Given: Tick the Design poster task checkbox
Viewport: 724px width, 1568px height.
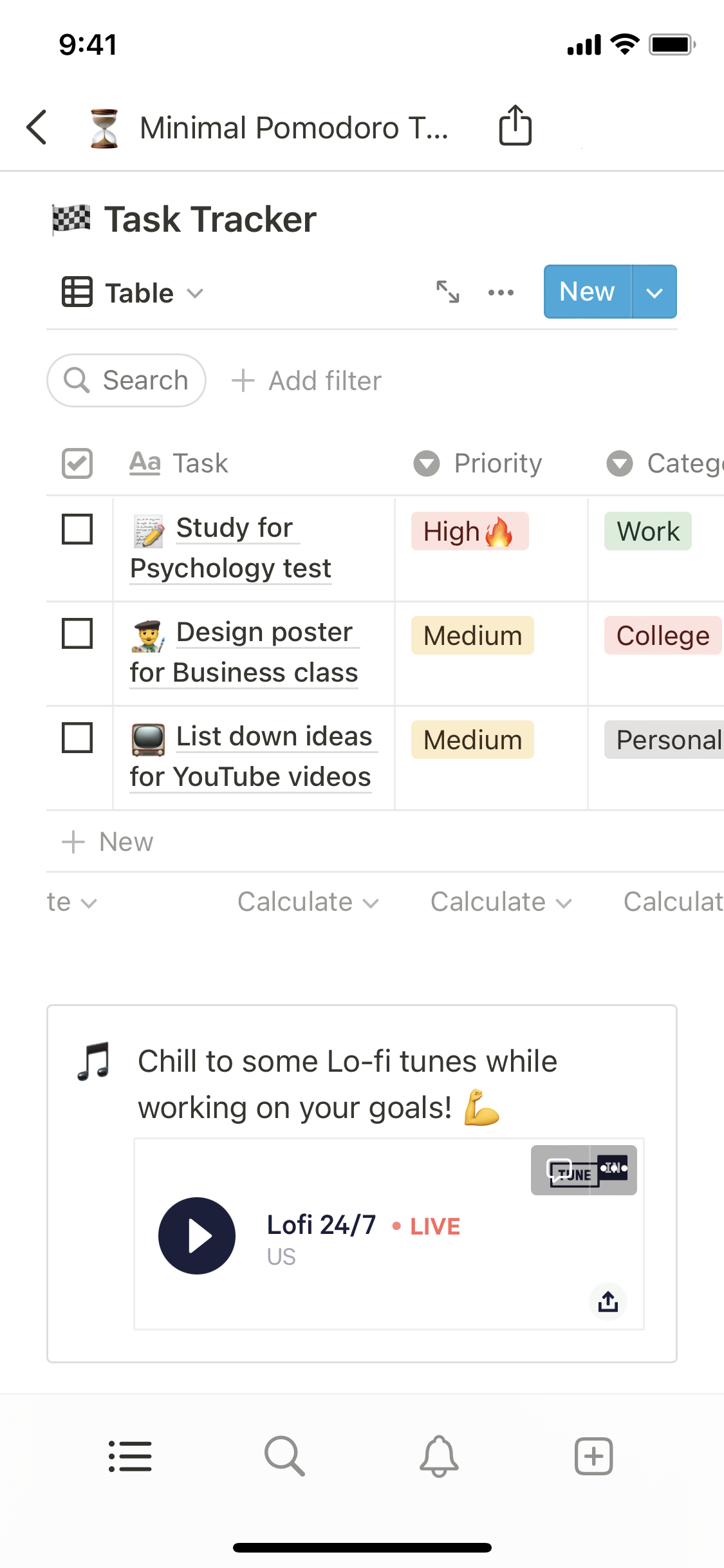Looking at the screenshot, I should [77, 633].
